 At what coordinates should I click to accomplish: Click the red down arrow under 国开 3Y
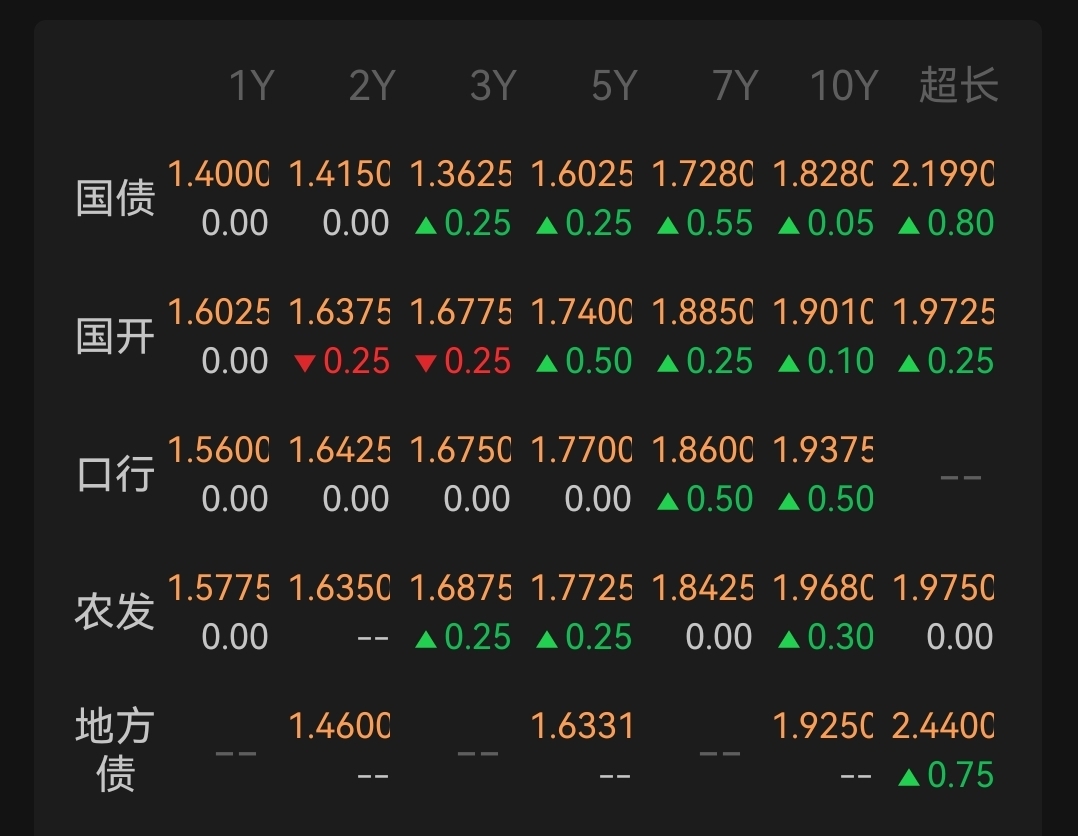pos(426,363)
